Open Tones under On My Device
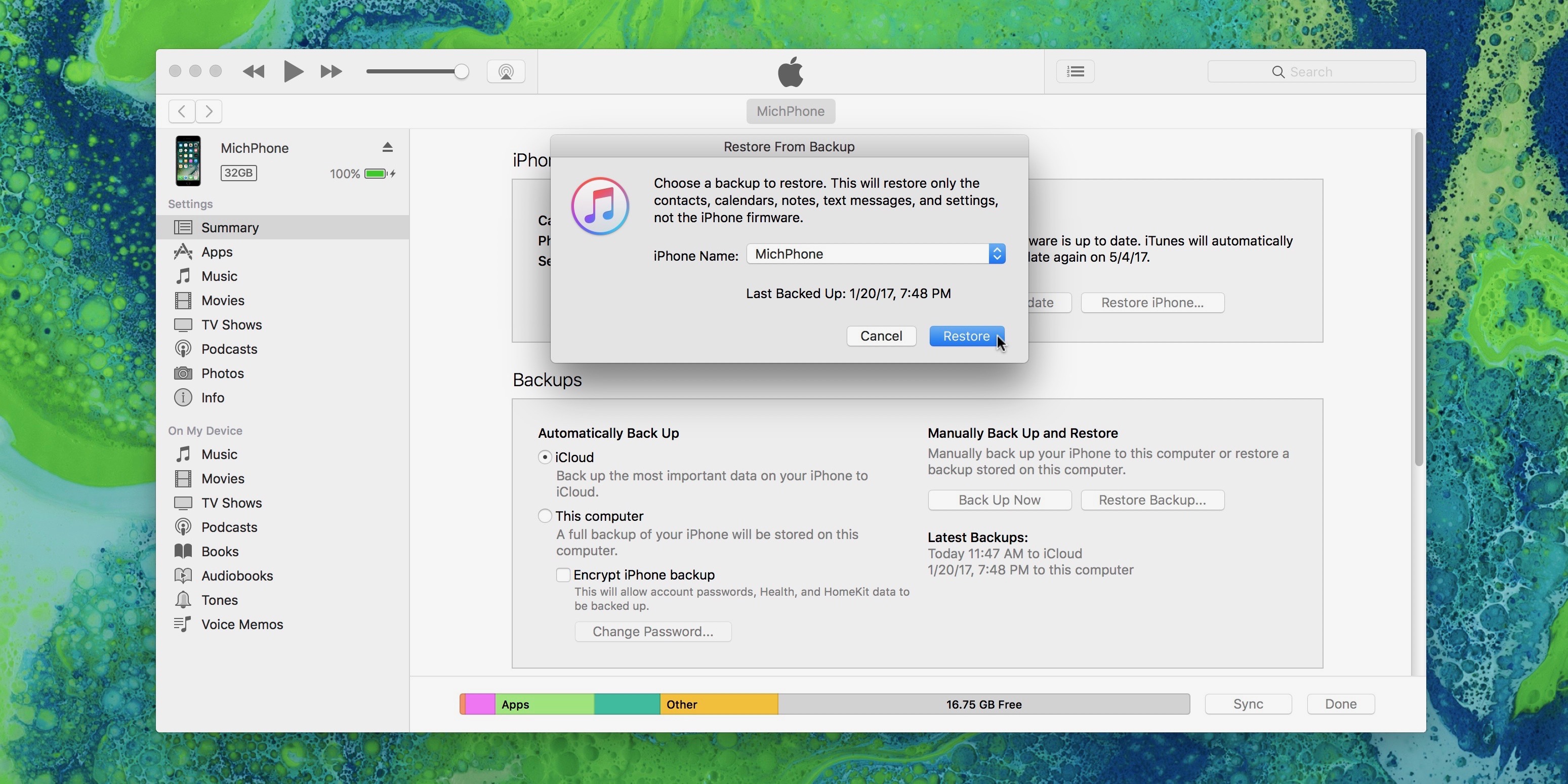 [x=219, y=600]
